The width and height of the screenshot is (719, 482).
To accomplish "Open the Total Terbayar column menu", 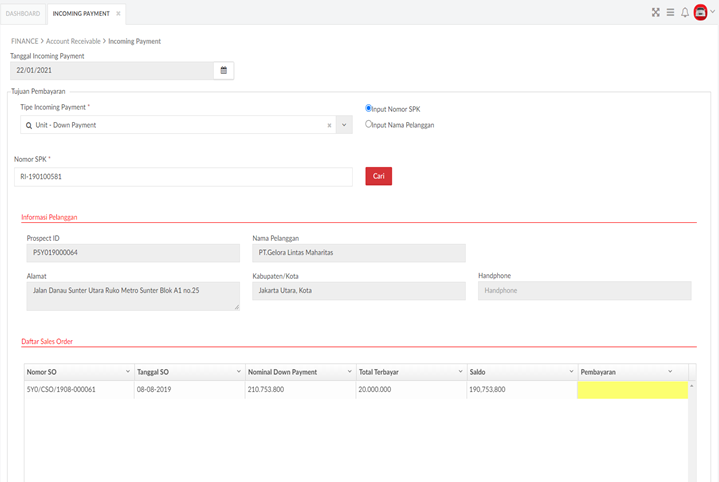I will coord(461,371).
